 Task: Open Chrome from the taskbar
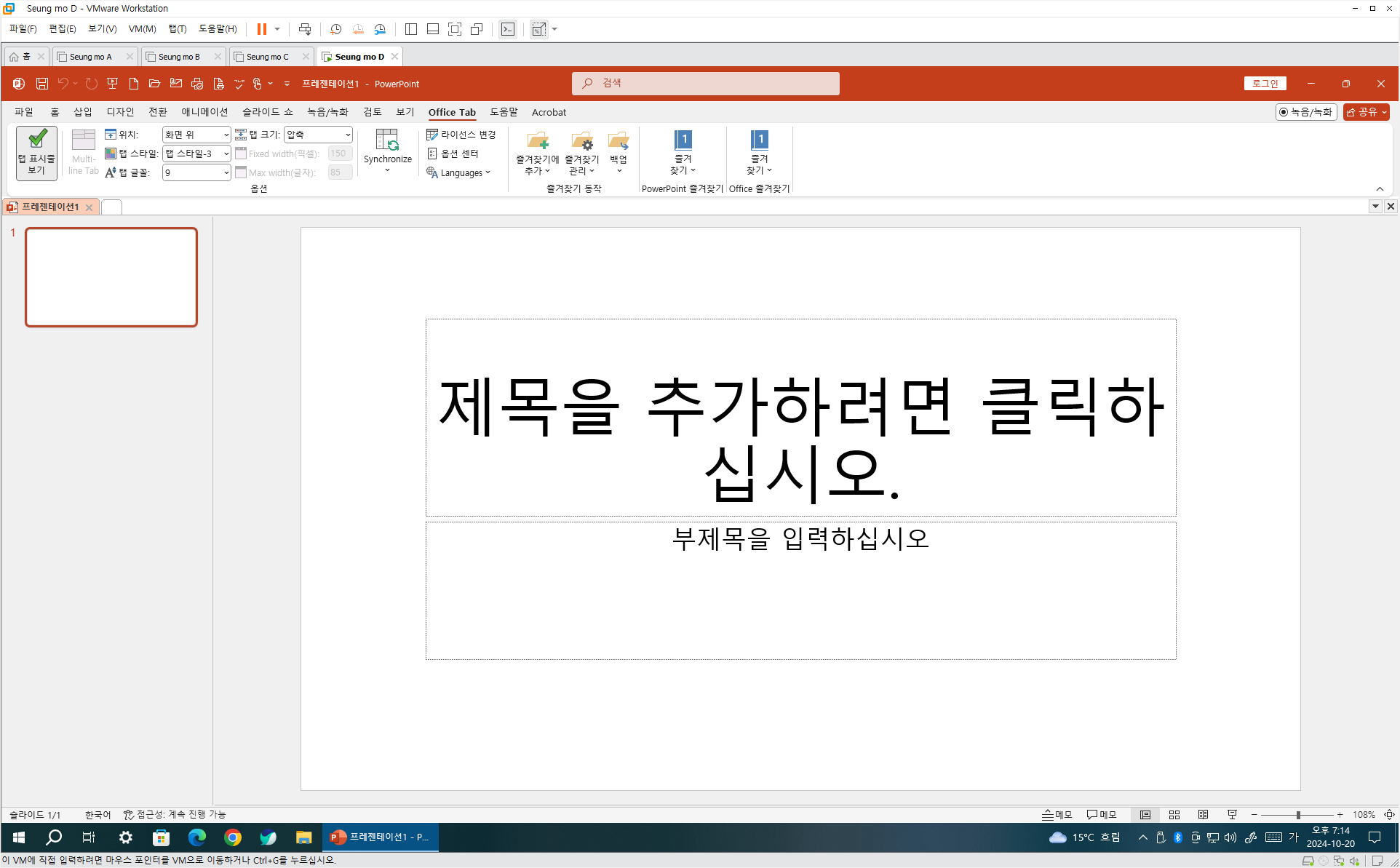[x=233, y=837]
